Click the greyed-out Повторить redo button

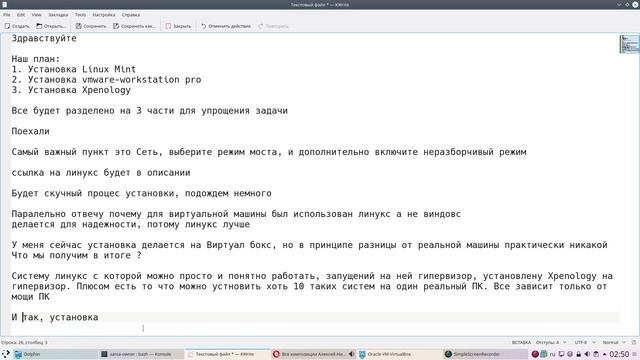(x=273, y=26)
